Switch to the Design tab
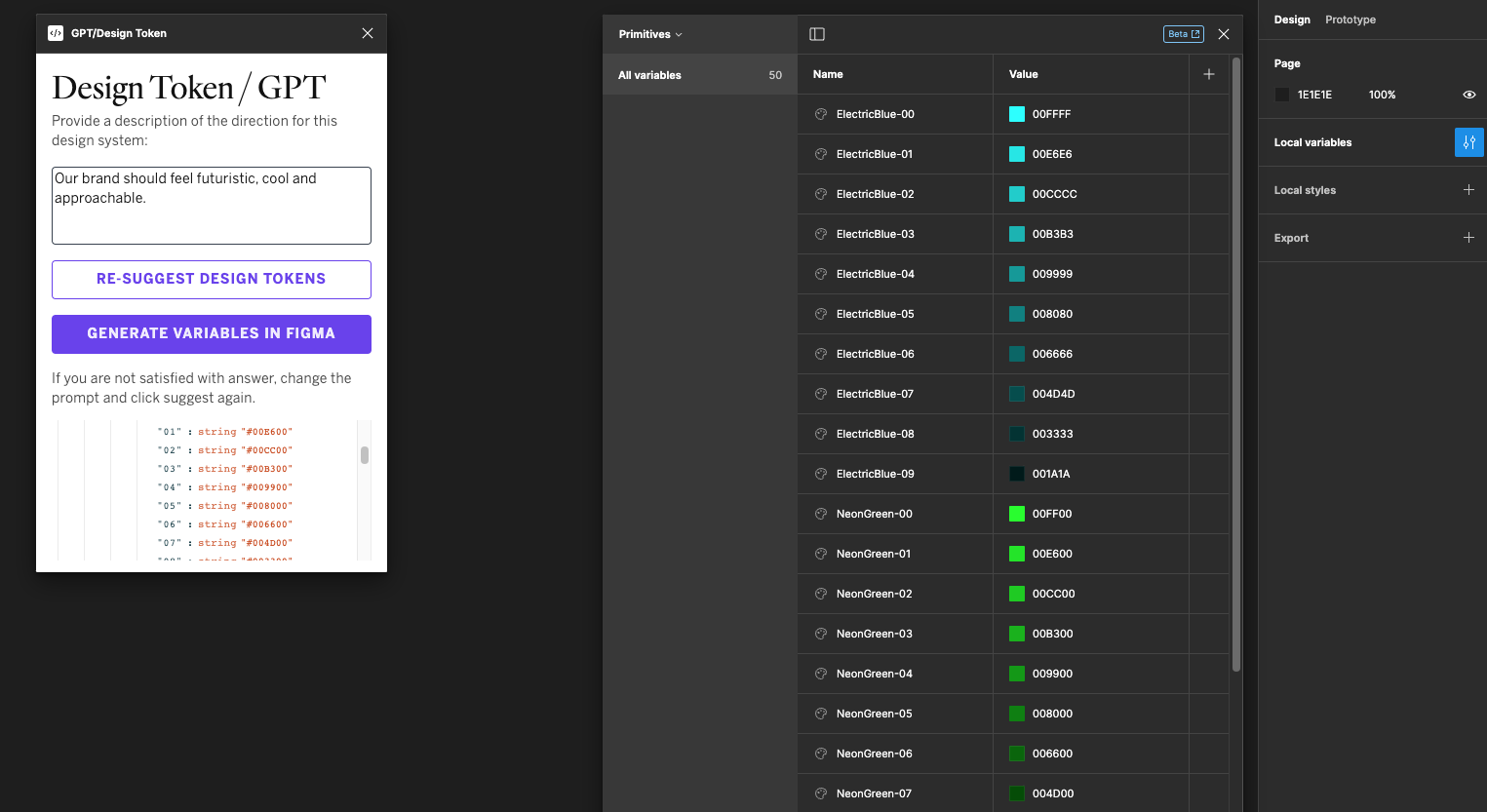 coord(1292,19)
